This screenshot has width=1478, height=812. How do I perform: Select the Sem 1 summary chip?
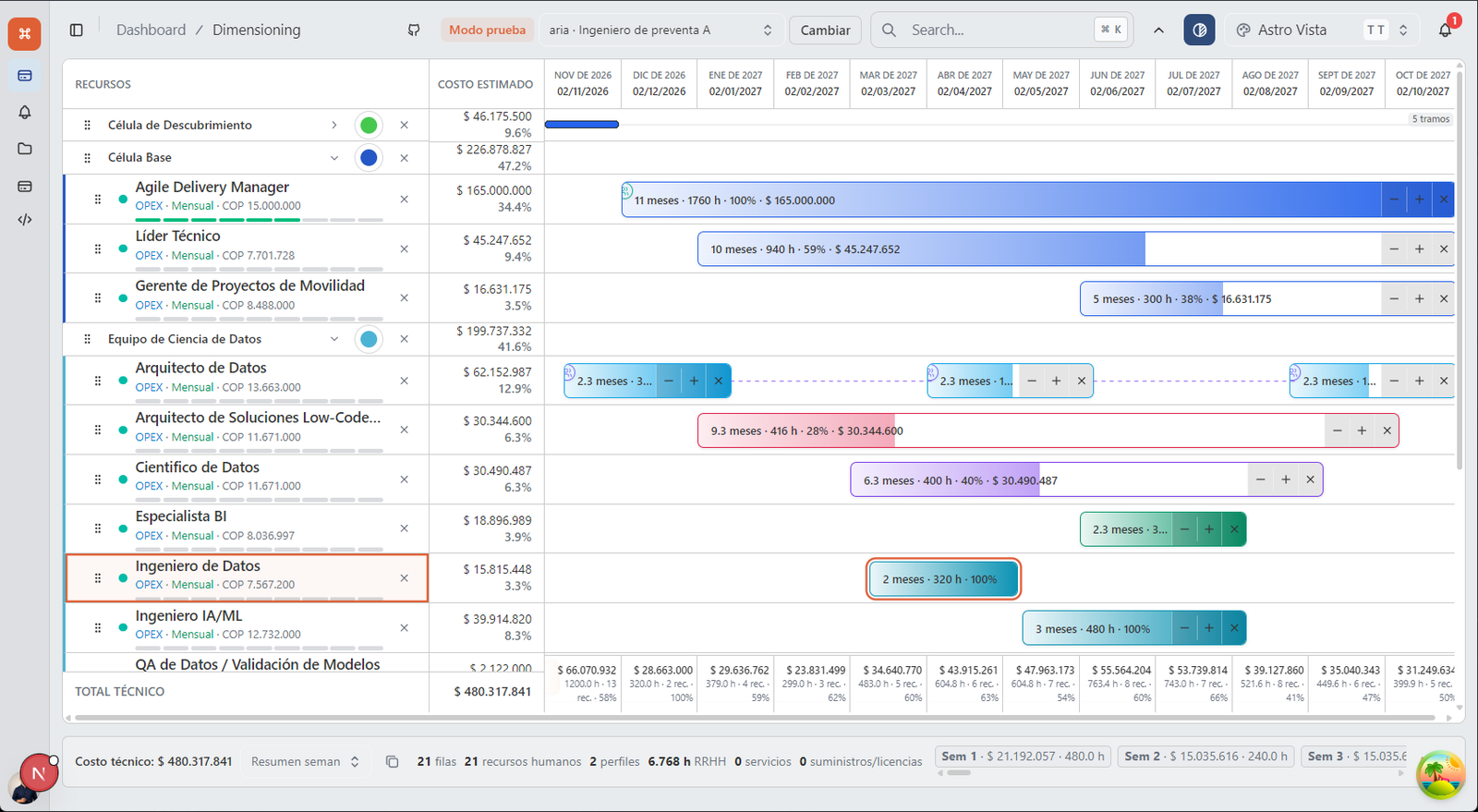(x=1023, y=757)
